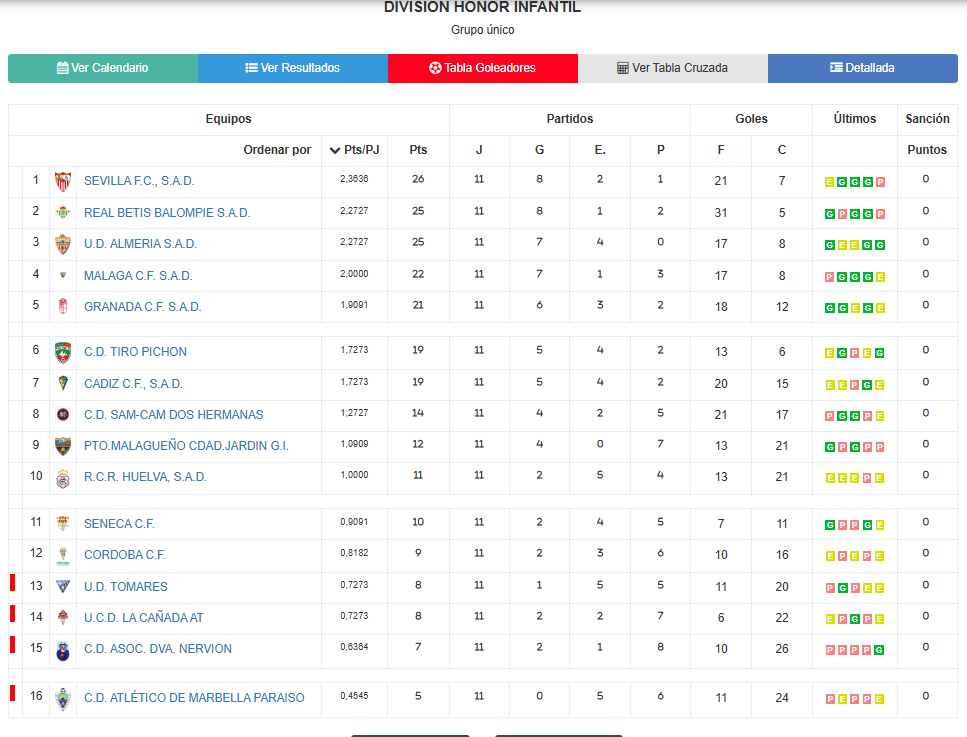This screenshot has width=967, height=737.
Task: Open the U.C.D. La Cañada AT link
Action: (x=144, y=617)
